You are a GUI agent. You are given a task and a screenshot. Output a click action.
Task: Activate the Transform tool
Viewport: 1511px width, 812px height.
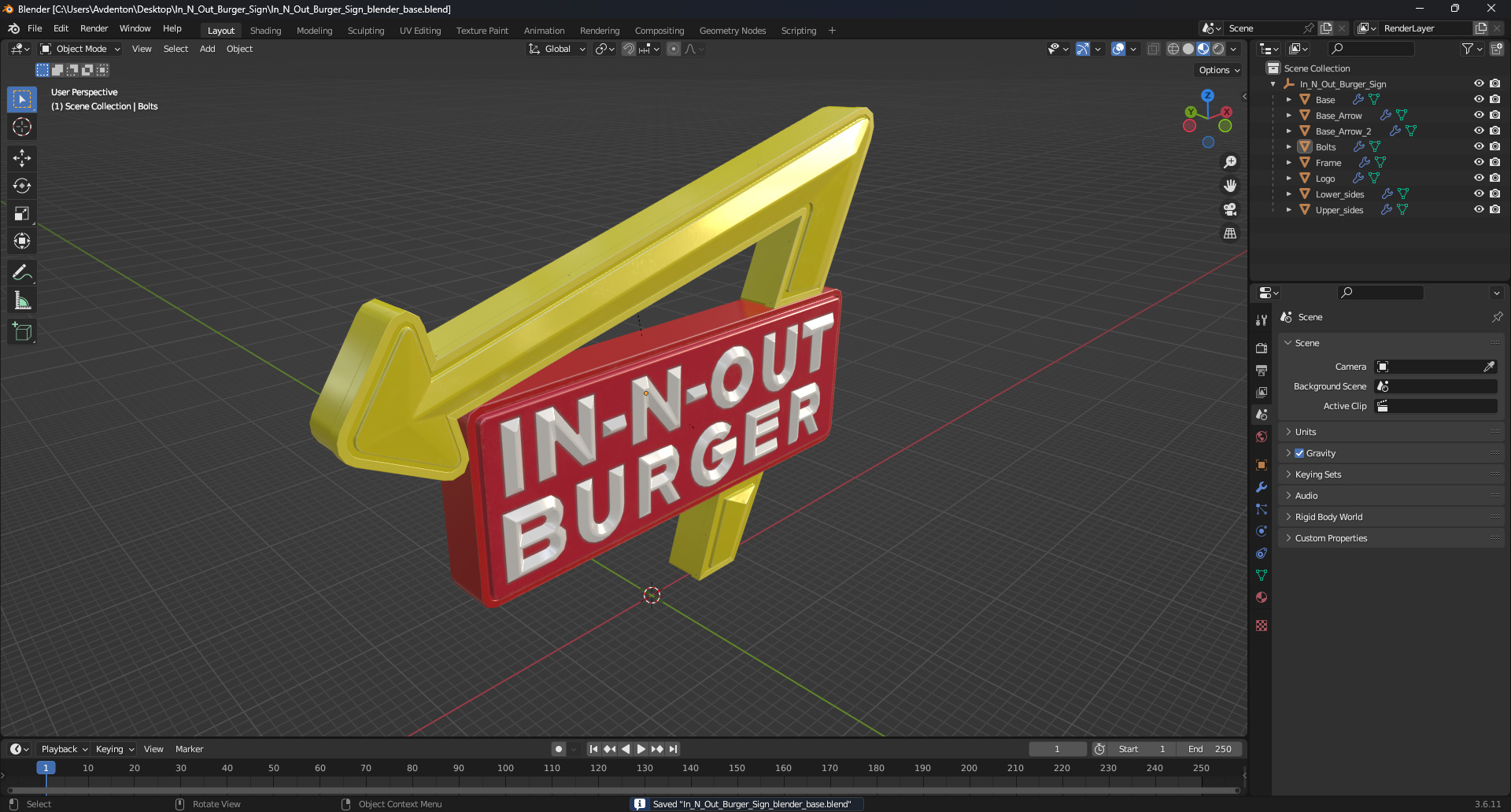coord(22,241)
